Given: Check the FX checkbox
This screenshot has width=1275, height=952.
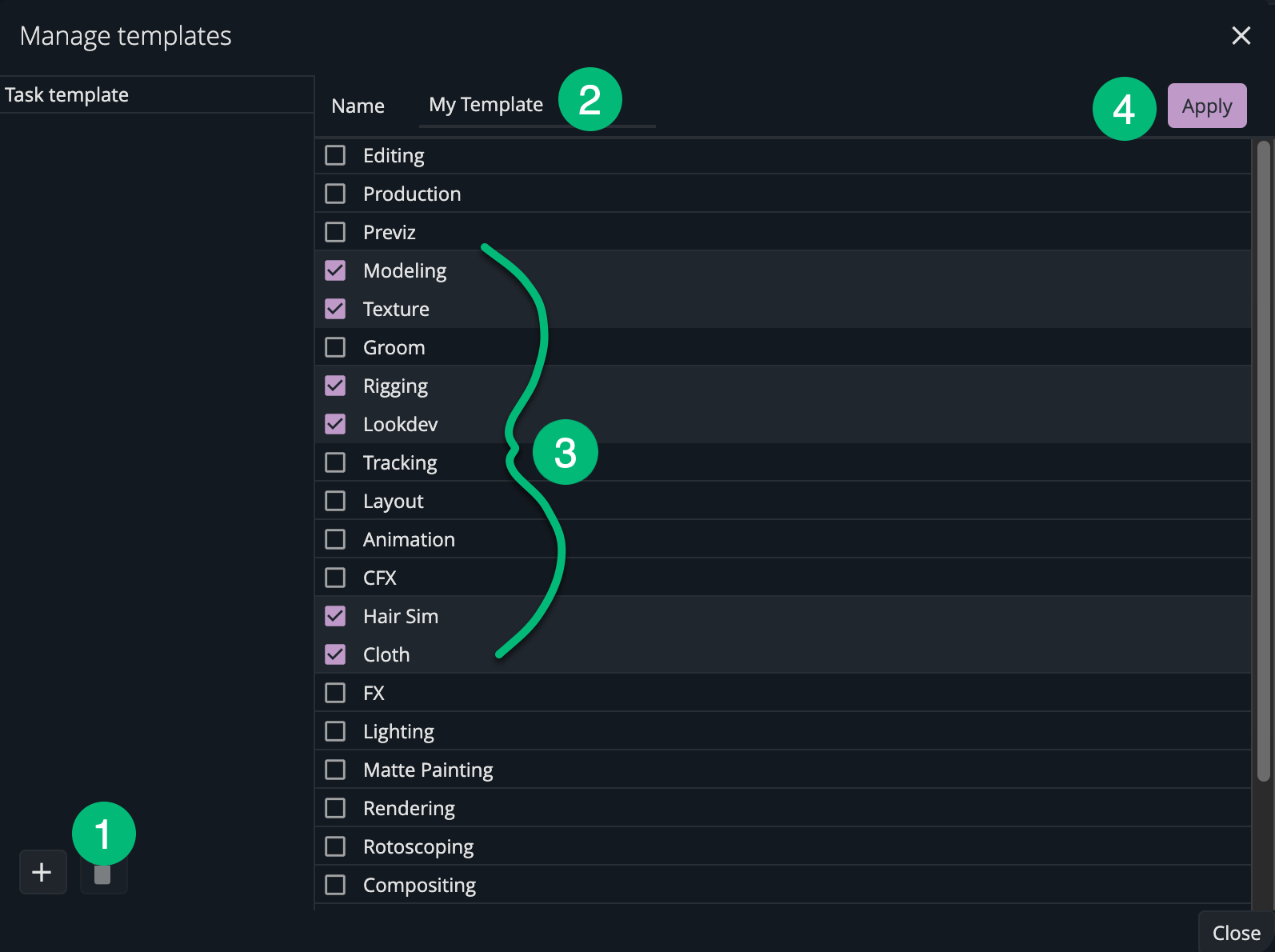Looking at the screenshot, I should coord(335,693).
